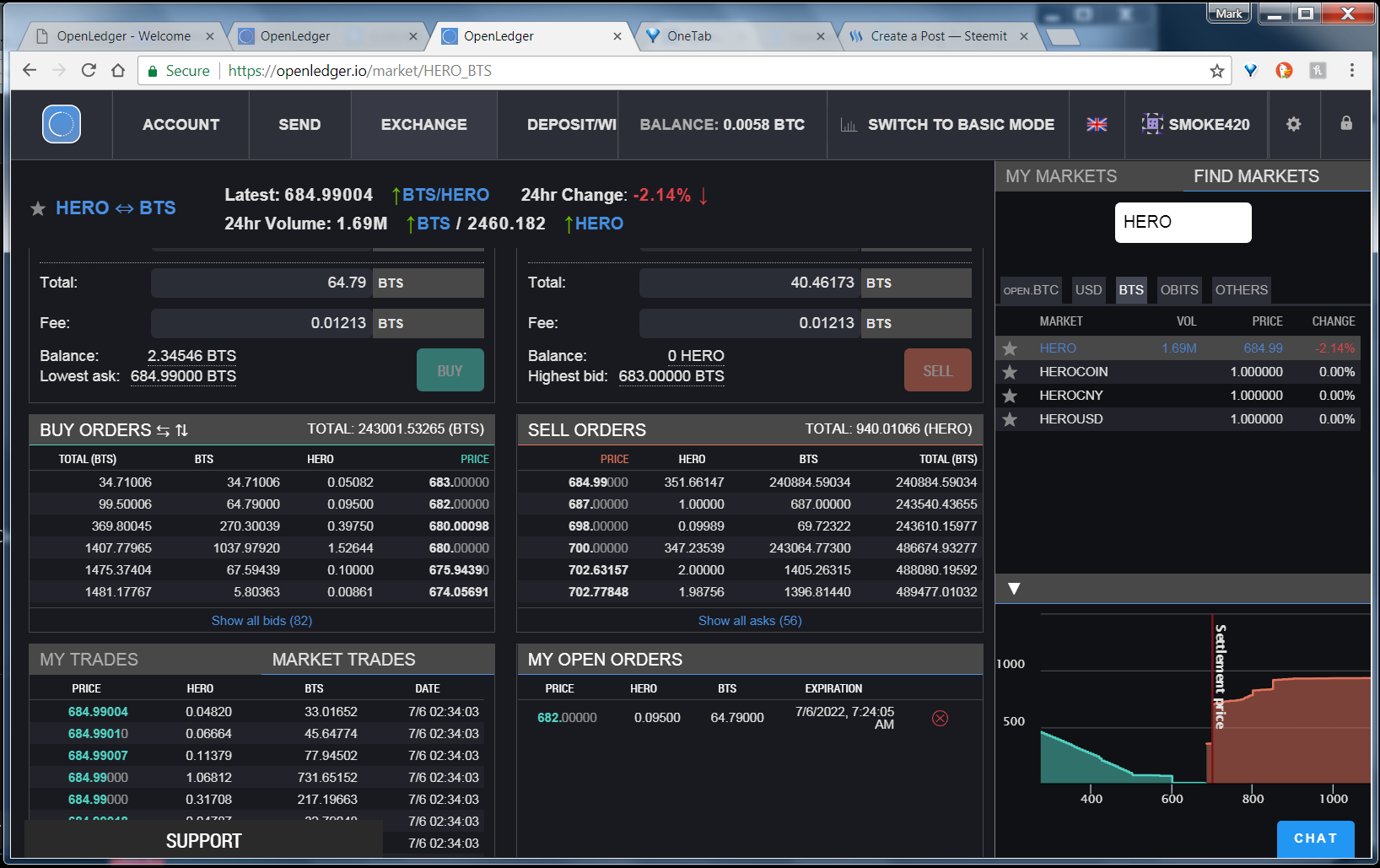Switch to MY MARKETS tab
1380x868 pixels.
(x=1061, y=176)
